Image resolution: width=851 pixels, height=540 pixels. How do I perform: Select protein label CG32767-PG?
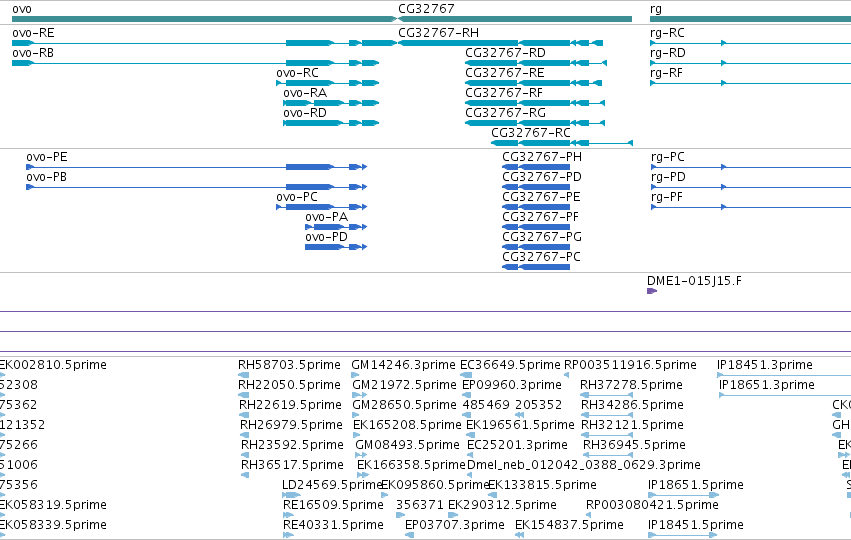[x=542, y=237]
